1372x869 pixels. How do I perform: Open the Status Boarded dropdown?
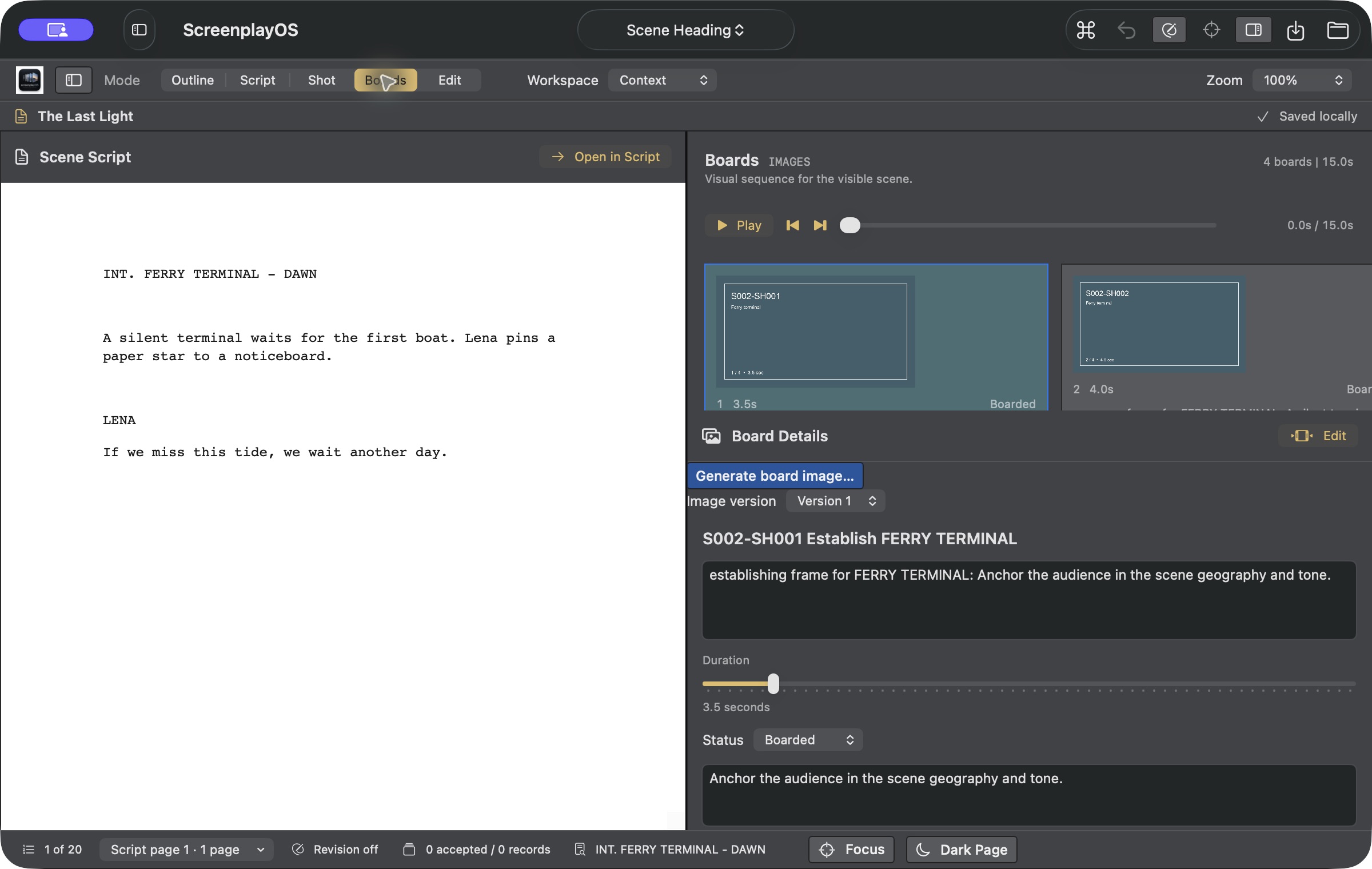[808, 740]
